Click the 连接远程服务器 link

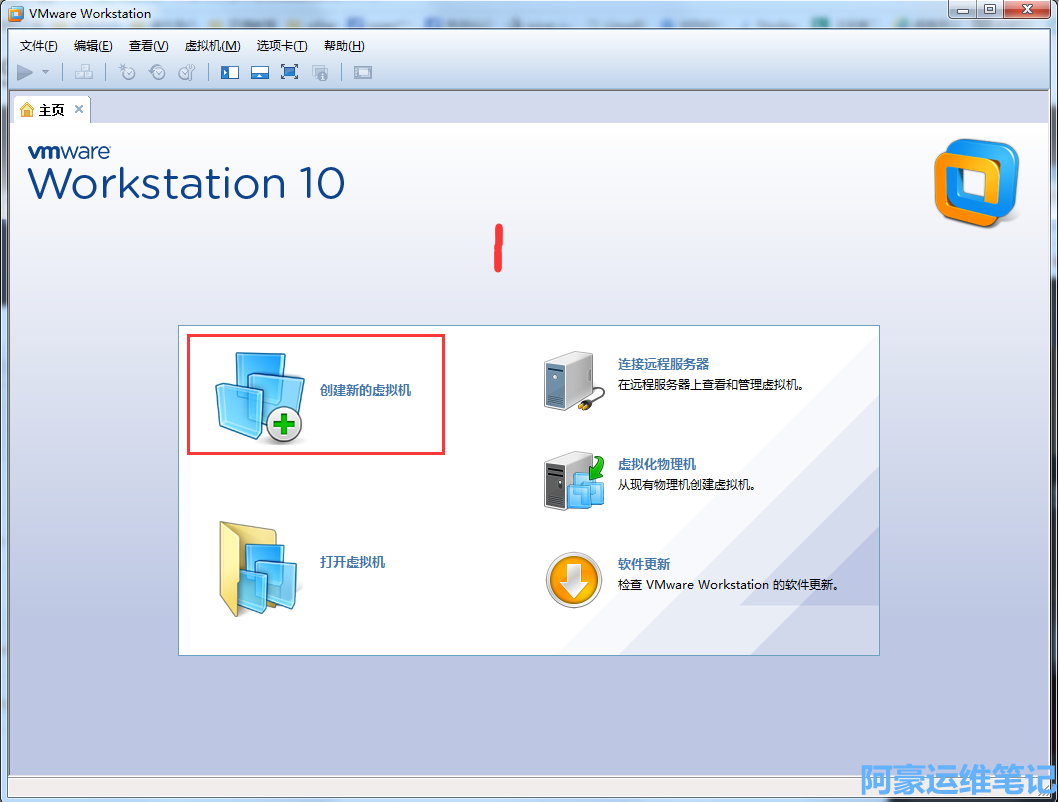click(663, 364)
